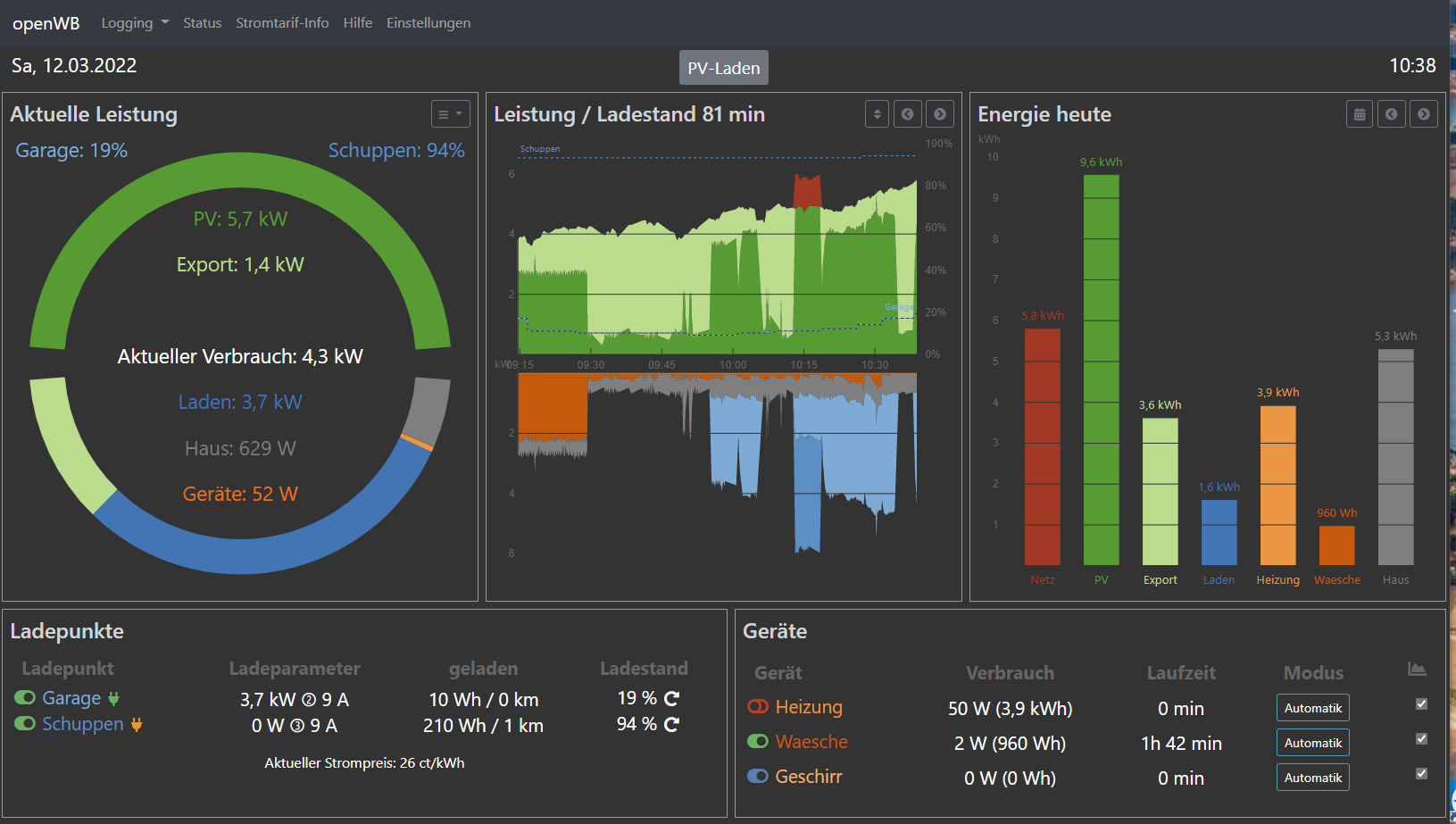Click right arrow in Leistung / Ladestand panel
The width and height of the screenshot is (1456, 824).
tap(939, 114)
